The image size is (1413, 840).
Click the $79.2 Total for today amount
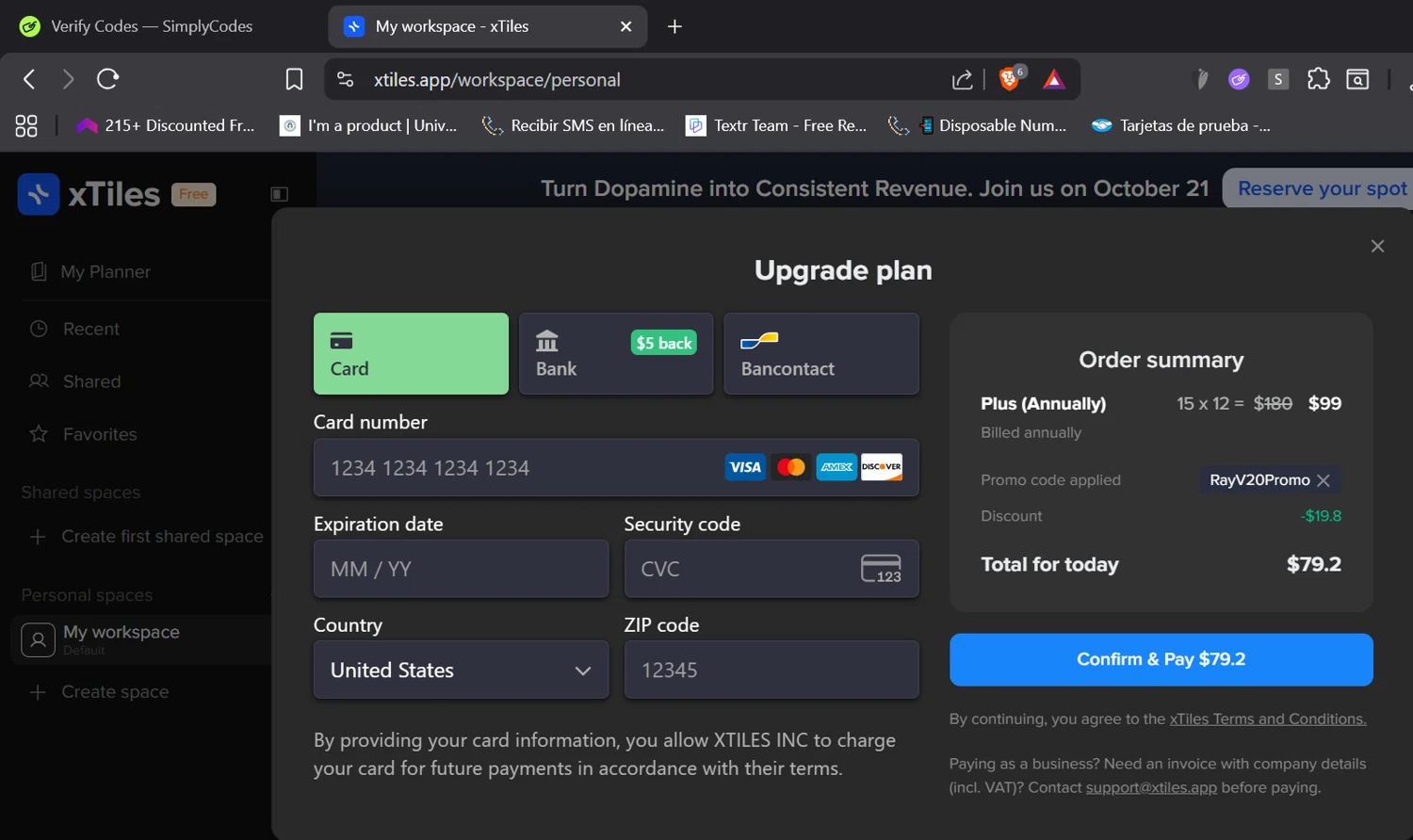click(x=1314, y=564)
